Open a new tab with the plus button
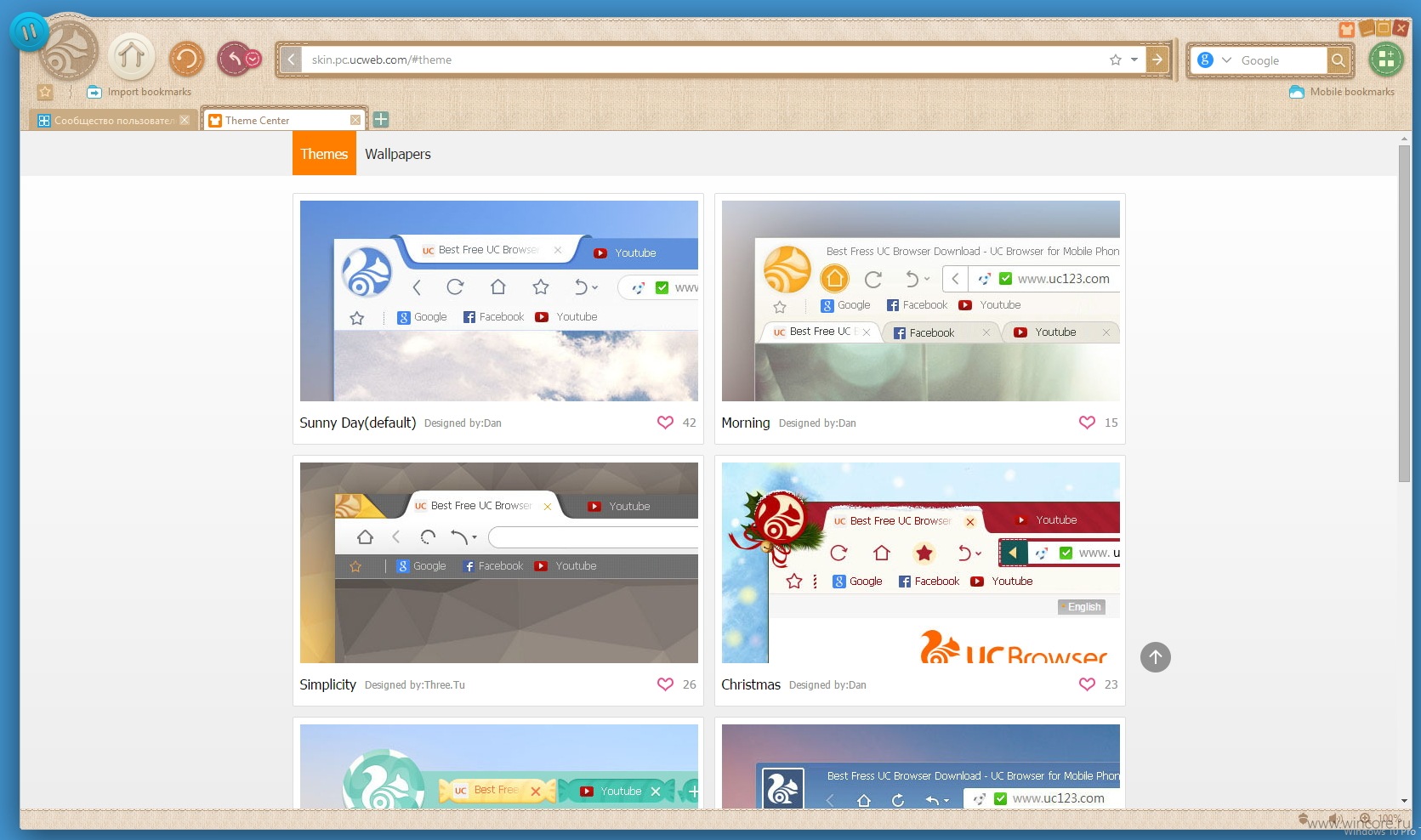 click(381, 120)
